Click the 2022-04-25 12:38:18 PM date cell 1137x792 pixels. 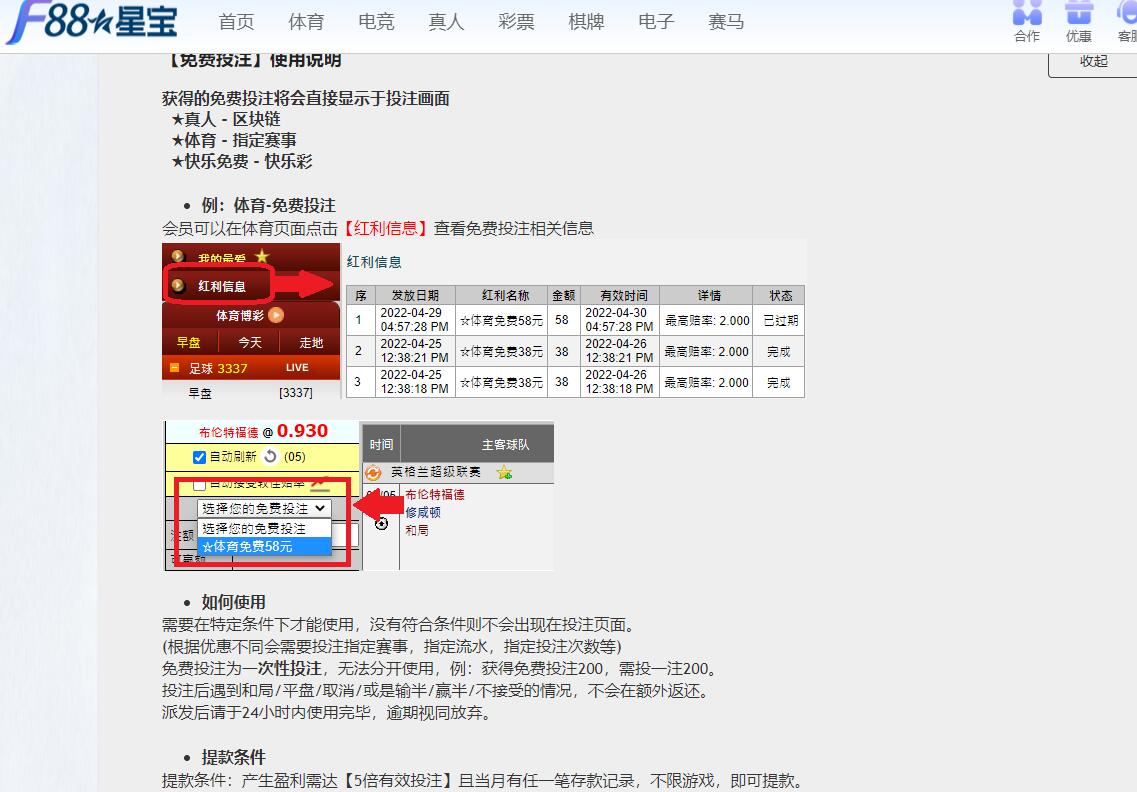415,382
